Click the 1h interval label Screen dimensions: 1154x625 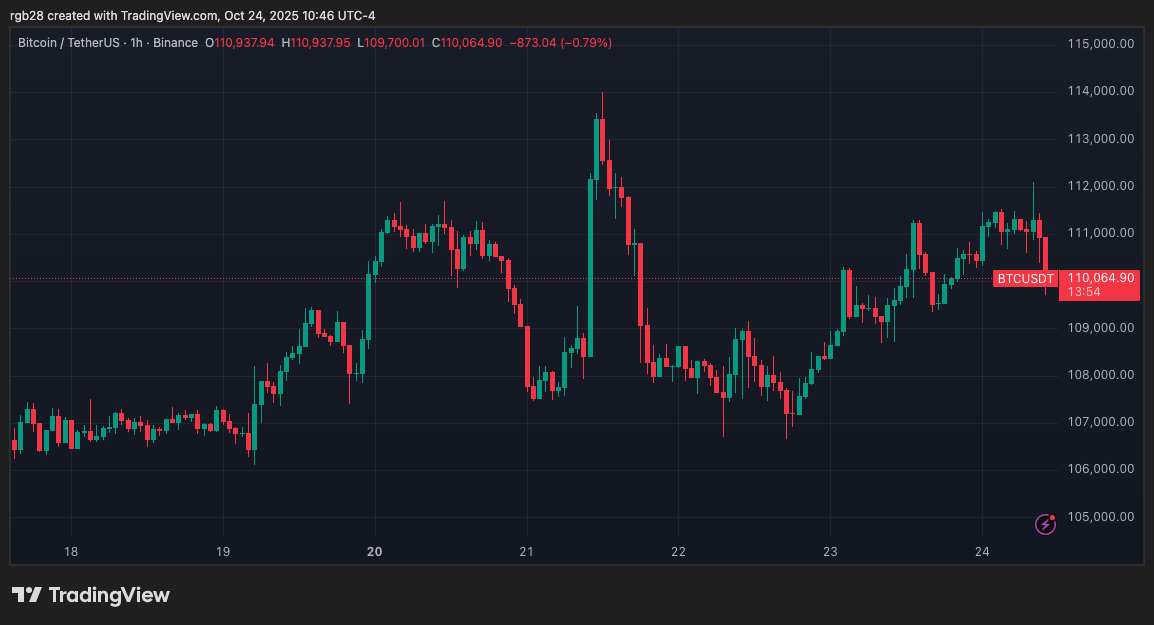137,43
